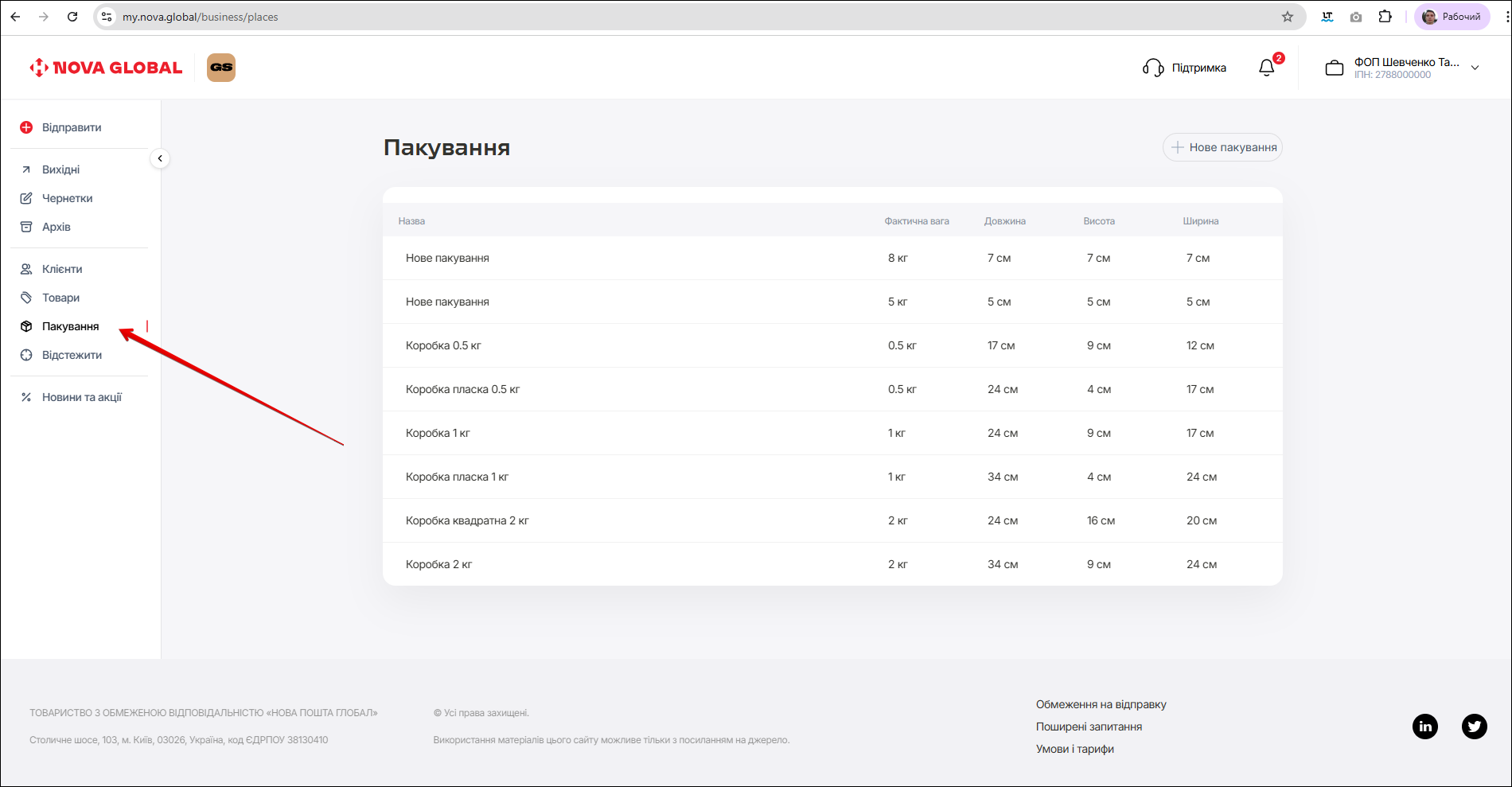Screen dimensions: 1512x787
Task: Click the camera extension icon
Action: coord(1356,17)
